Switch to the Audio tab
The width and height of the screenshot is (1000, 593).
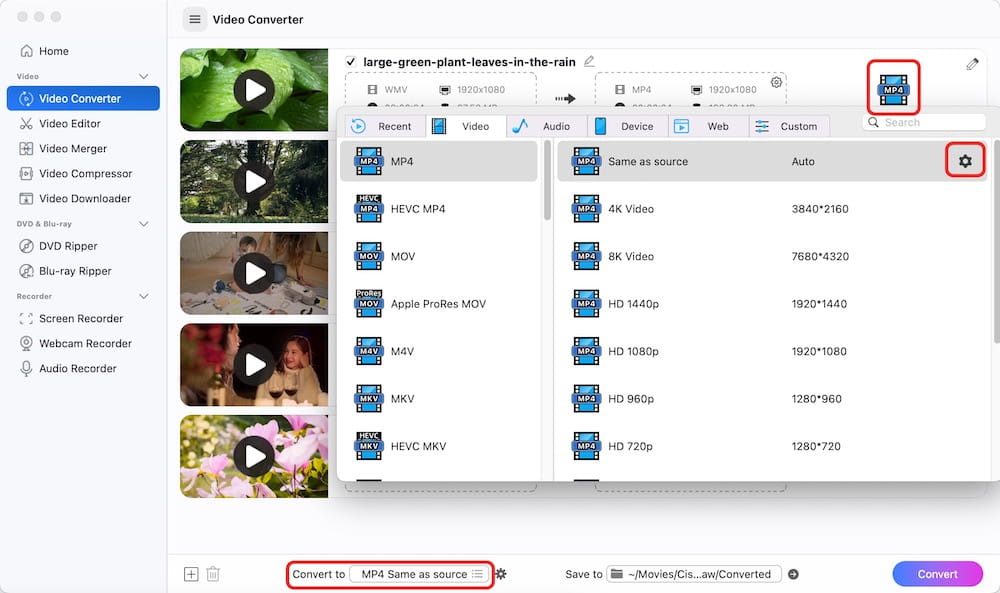546,126
